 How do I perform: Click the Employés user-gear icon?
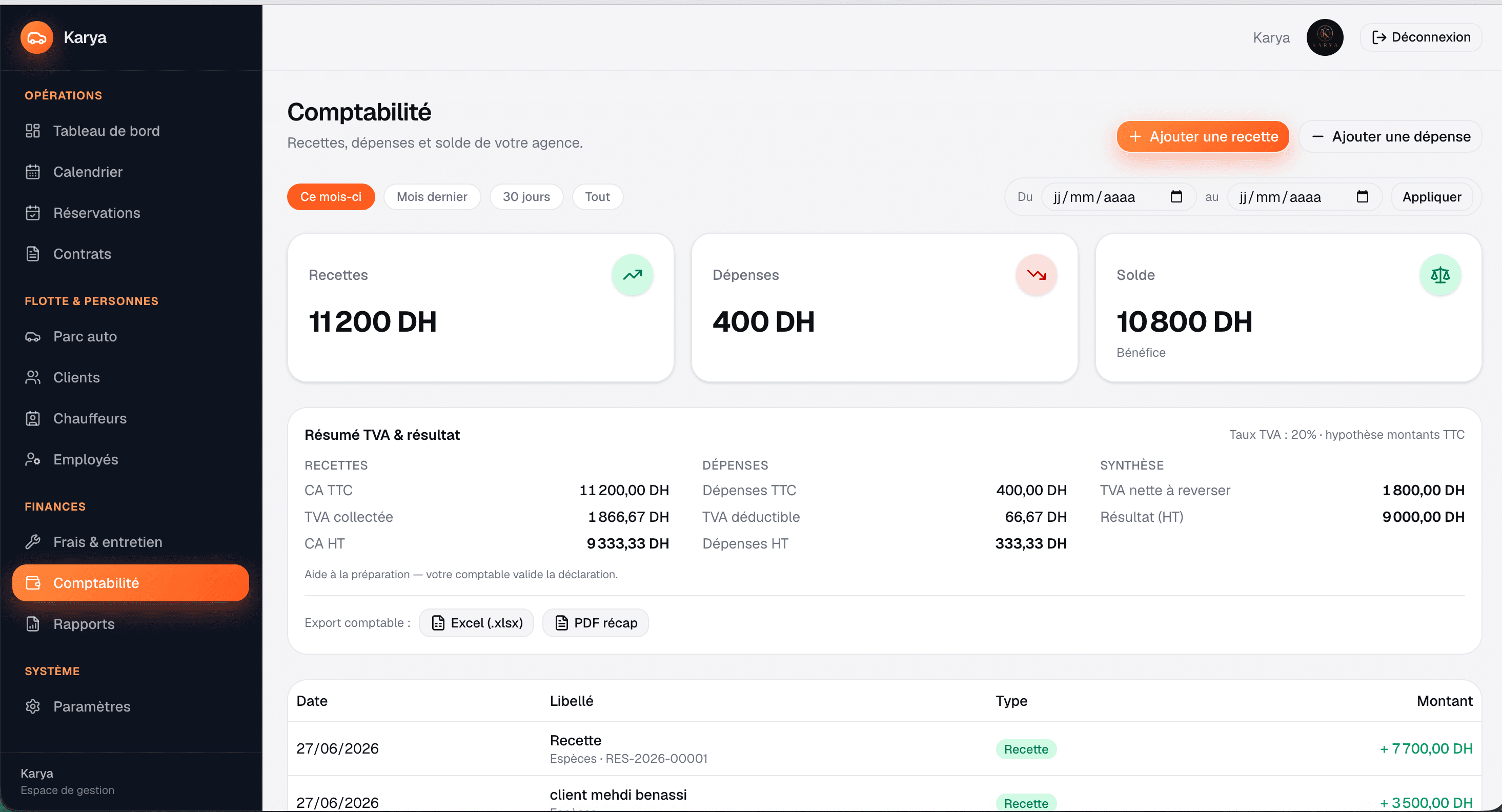[33, 460]
